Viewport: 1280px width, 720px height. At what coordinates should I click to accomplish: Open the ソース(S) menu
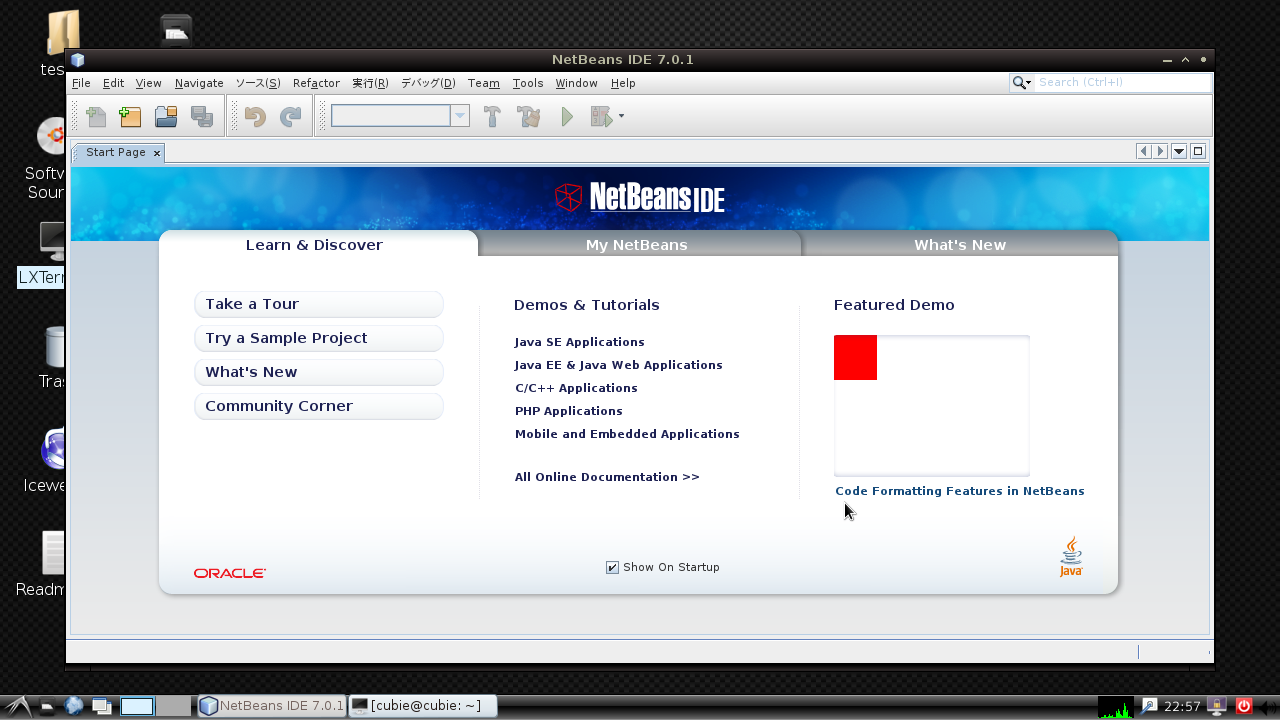[258, 83]
